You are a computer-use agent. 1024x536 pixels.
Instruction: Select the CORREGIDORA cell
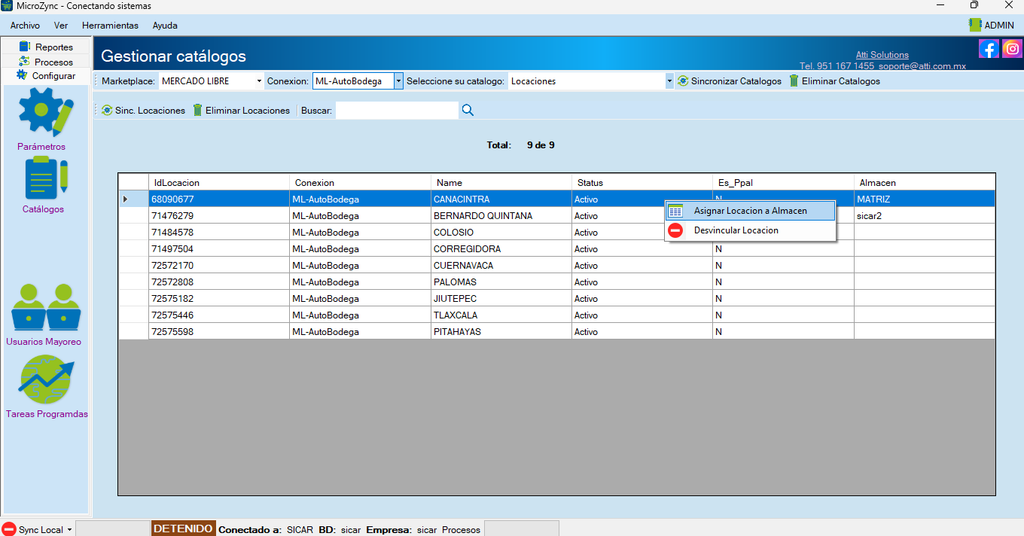tap(501, 249)
